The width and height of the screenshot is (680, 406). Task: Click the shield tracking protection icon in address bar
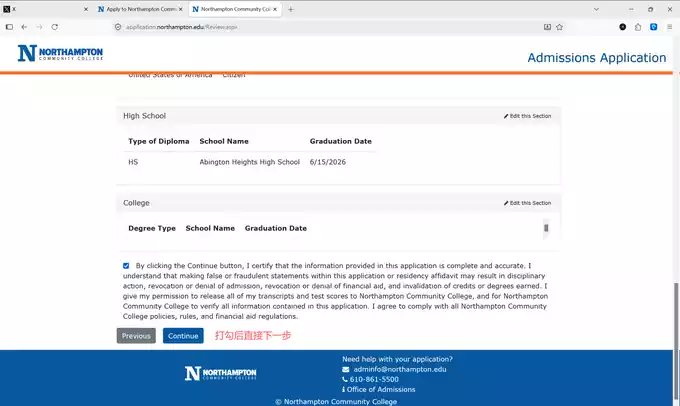[x=118, y=27]
